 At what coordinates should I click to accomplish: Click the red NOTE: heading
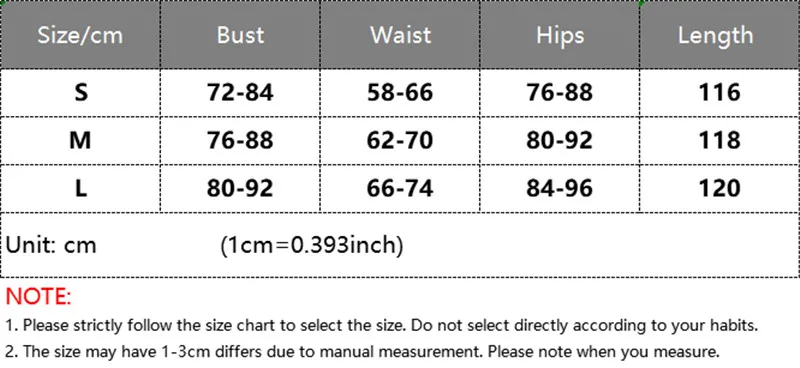click(x=39, y=297)
